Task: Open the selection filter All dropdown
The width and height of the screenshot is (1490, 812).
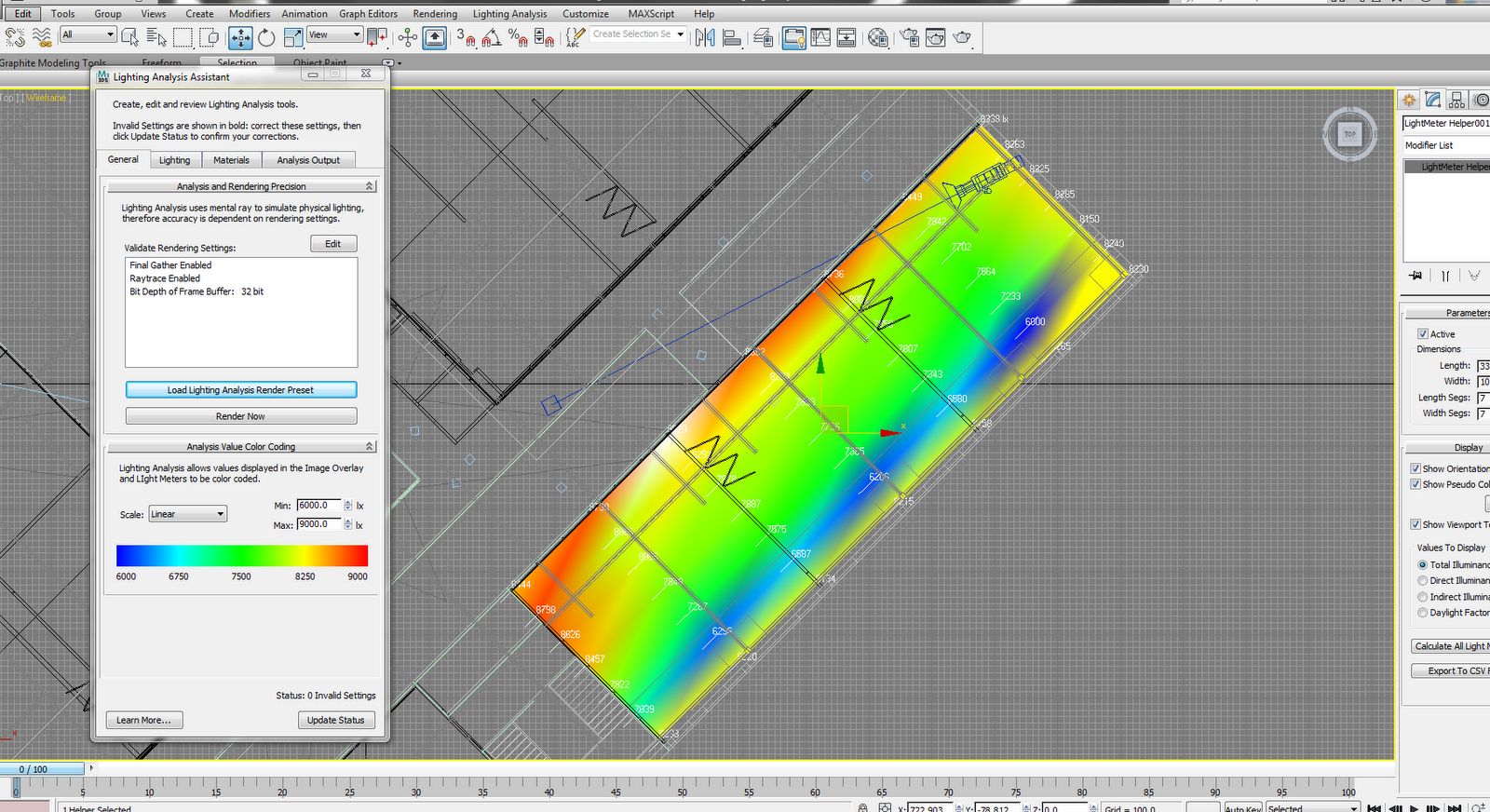Action: 88,34
